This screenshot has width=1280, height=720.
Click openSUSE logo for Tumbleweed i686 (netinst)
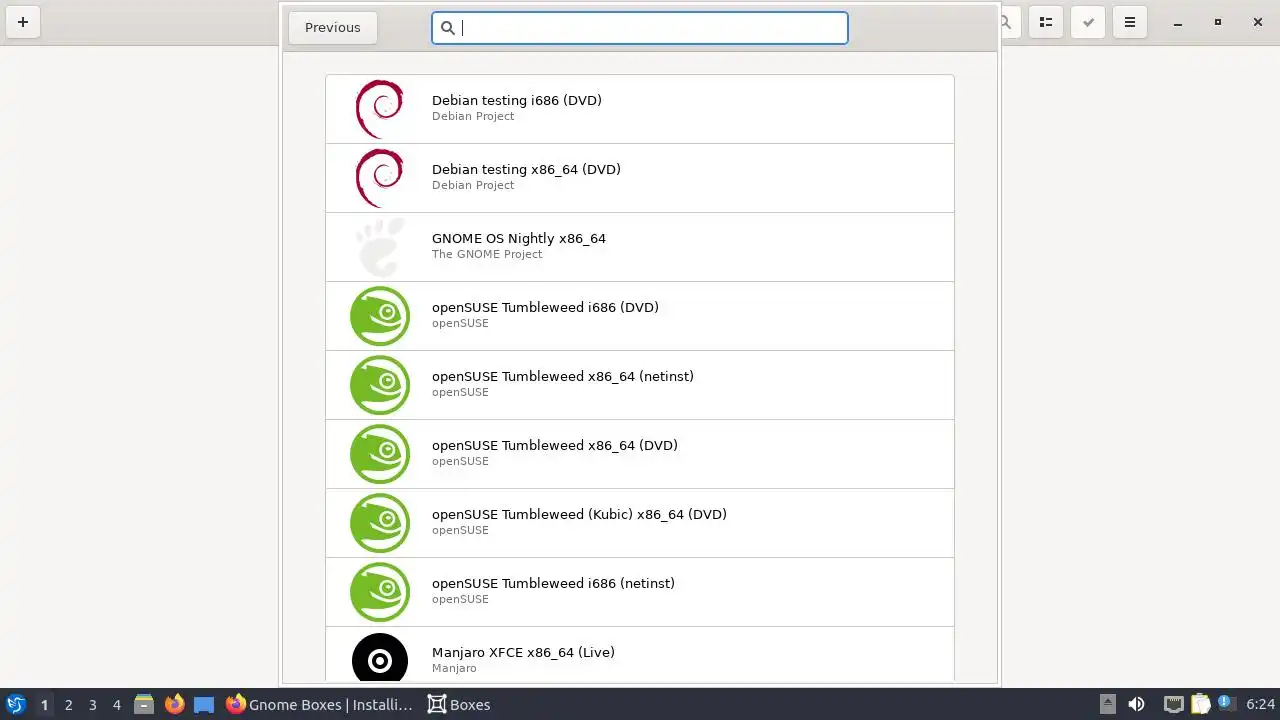pos(380,592)
